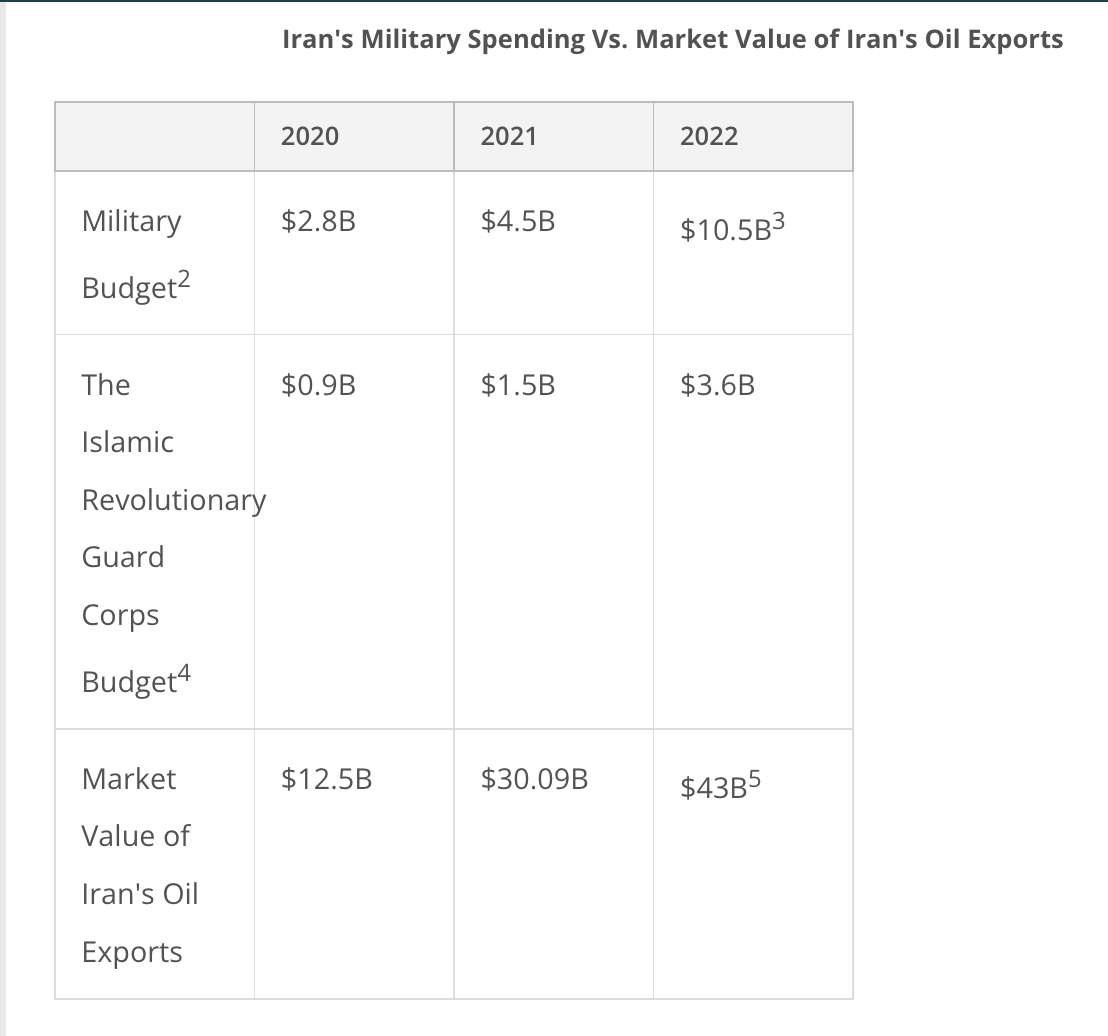Select the $4.5B military budget cell
Image resolution: width=1108 pixels, height=1036 pixels.
(553, 253)
